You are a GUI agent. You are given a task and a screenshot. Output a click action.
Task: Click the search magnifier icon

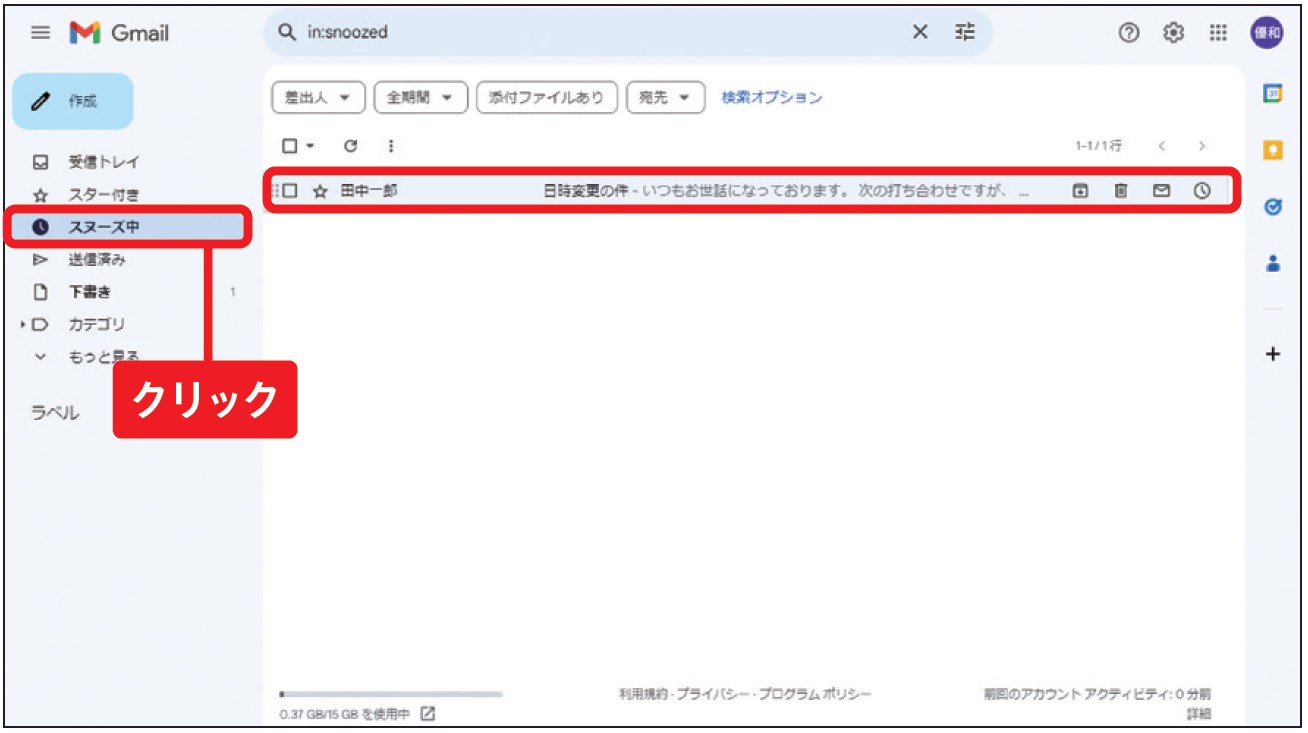click(x=288, y=33)
